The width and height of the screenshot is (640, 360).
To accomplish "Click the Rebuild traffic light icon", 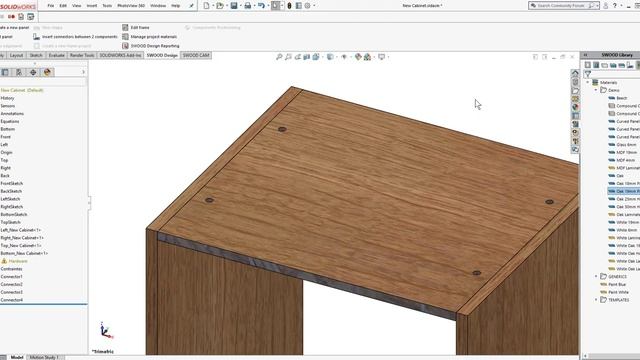I will tap(289, 6).
